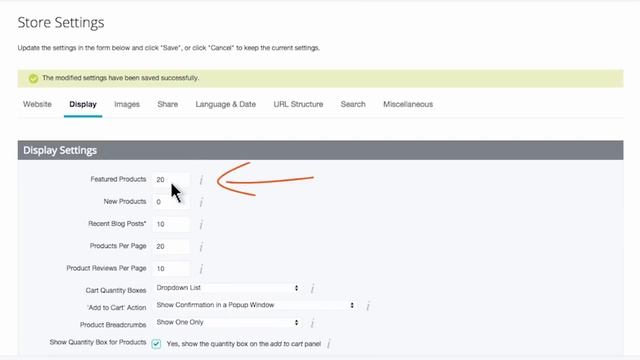Focus the Recent Blog Posts field
Image resolution: width=640 pixels, height=360 pixels.
click(x=171, y=224)
